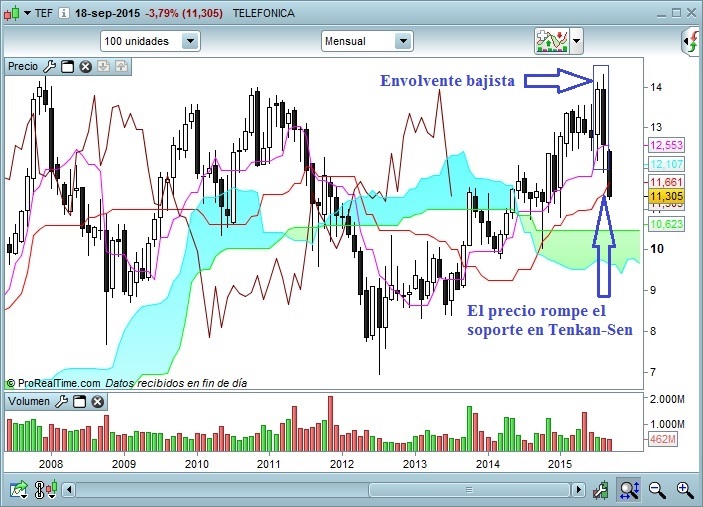Click the wrench chart settings icon in the bottom bar
The image size is (703, 507).
coord(601,490)
